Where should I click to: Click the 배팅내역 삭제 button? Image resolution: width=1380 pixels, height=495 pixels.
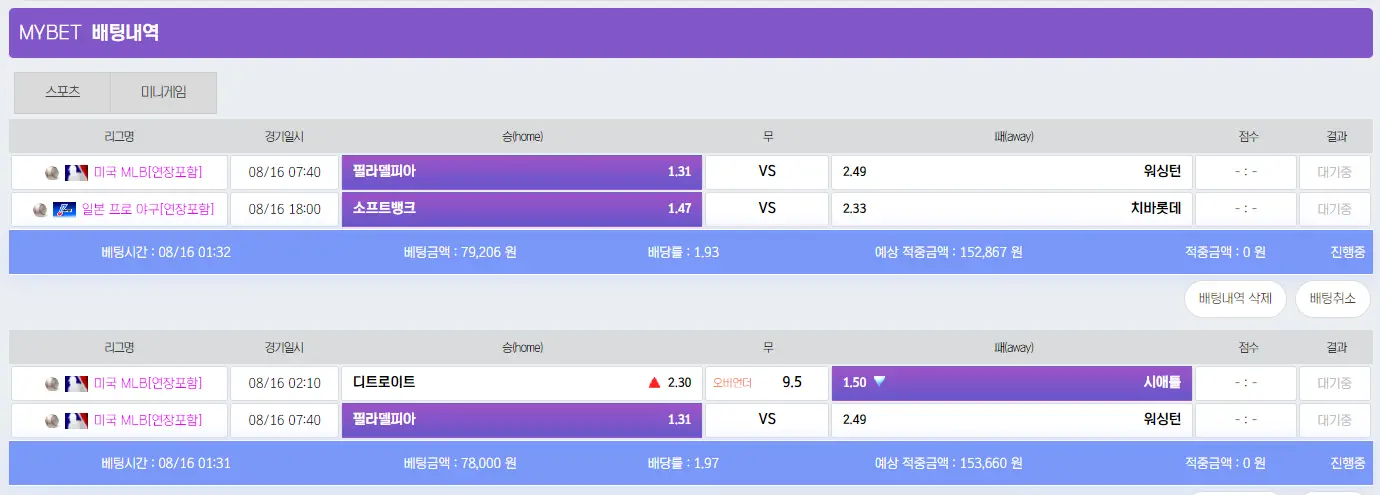pyautogui.click(x=1235, y=298)
